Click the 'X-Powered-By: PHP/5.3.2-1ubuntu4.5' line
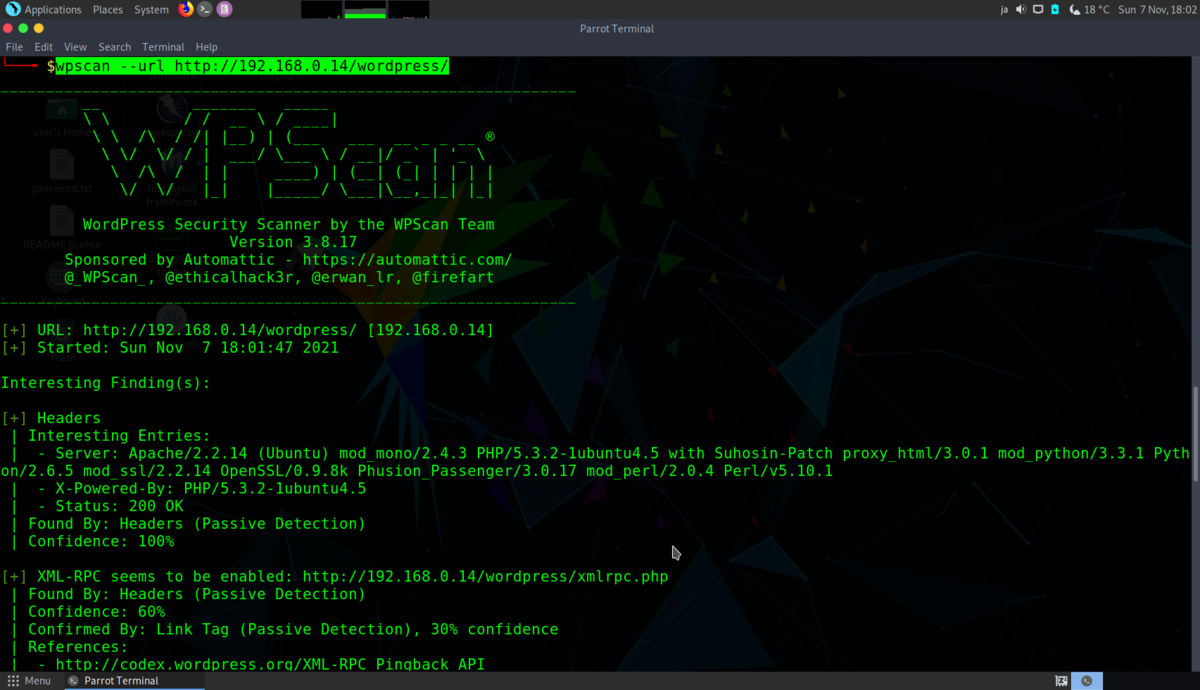The width and height of the screenshot is (1200, 690). [x=202, y=488]
